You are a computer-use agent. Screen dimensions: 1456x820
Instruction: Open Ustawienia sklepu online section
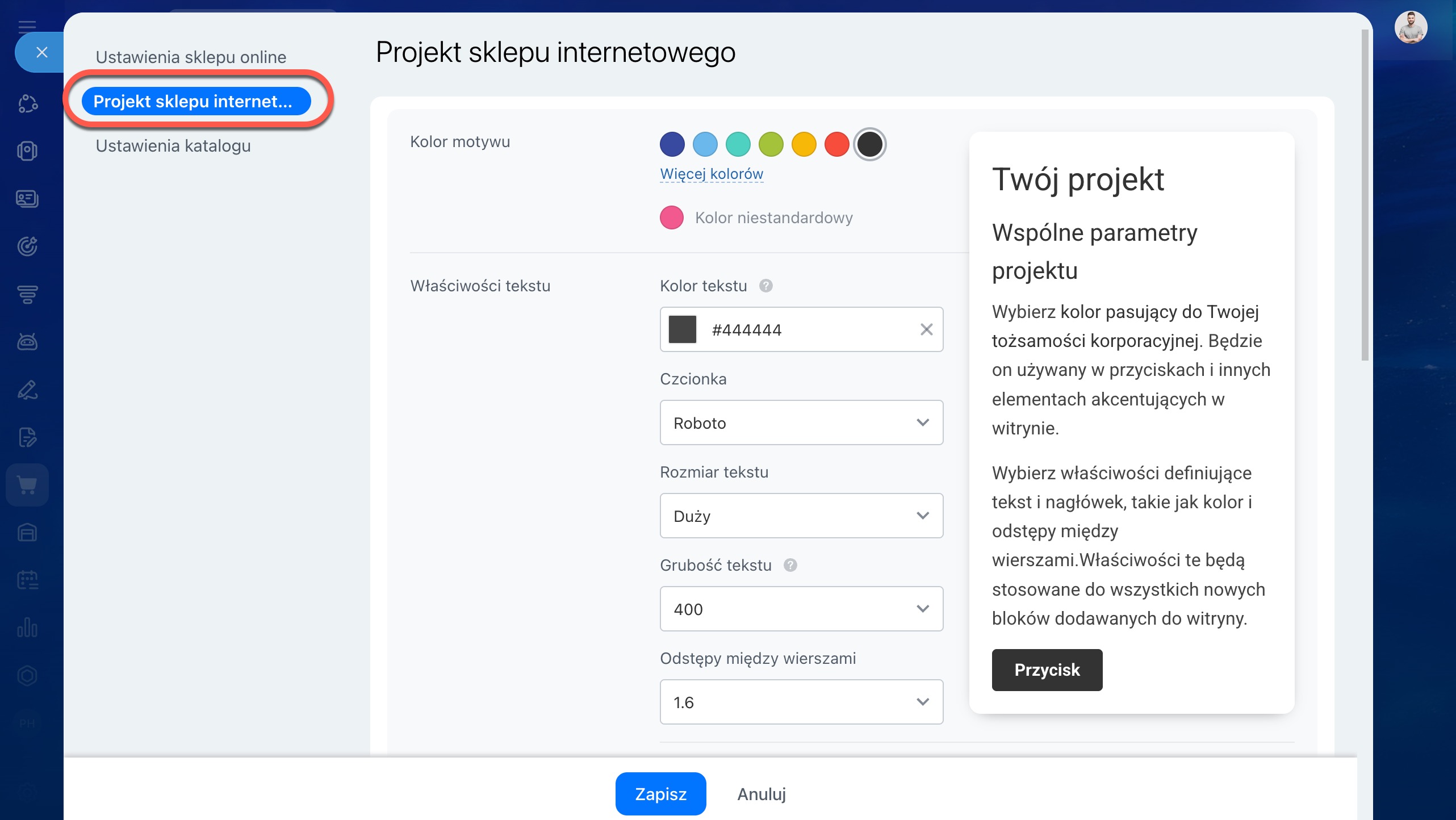tap(191, 57)
